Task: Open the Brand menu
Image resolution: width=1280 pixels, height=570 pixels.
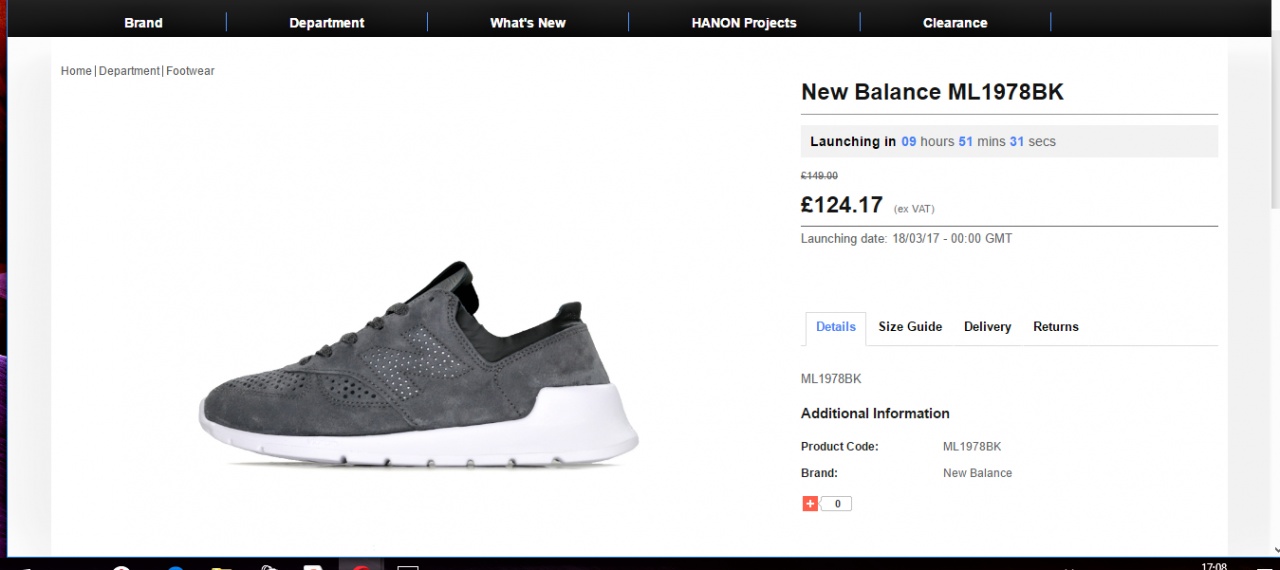Action: [x=143, y=22]
